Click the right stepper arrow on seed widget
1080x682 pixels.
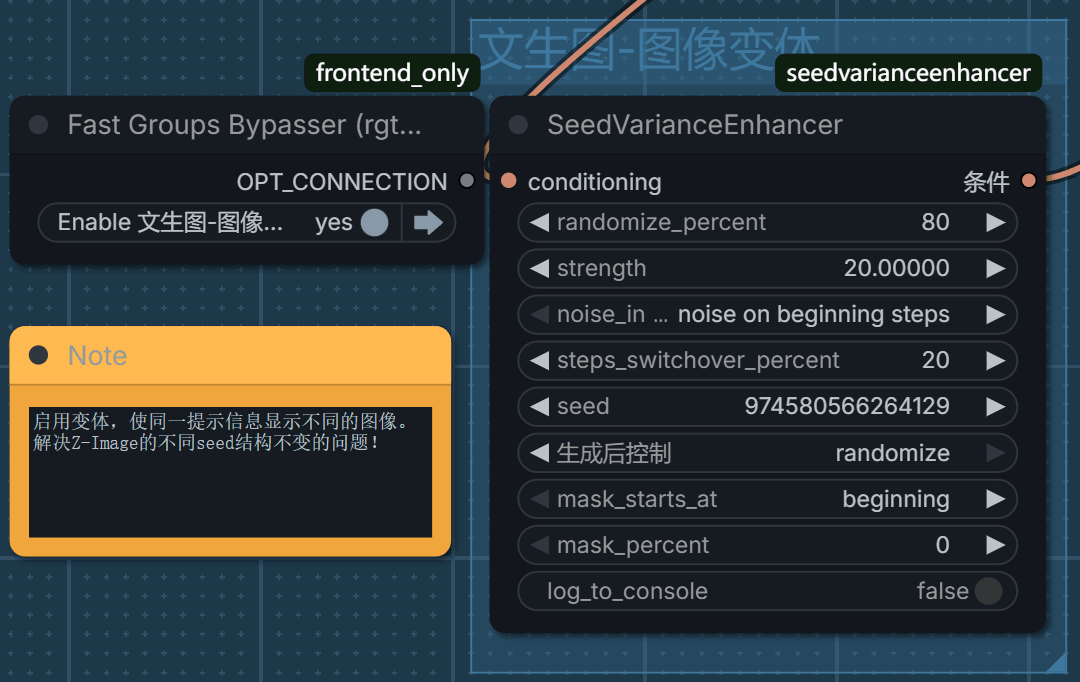click(x=997, y=406)
